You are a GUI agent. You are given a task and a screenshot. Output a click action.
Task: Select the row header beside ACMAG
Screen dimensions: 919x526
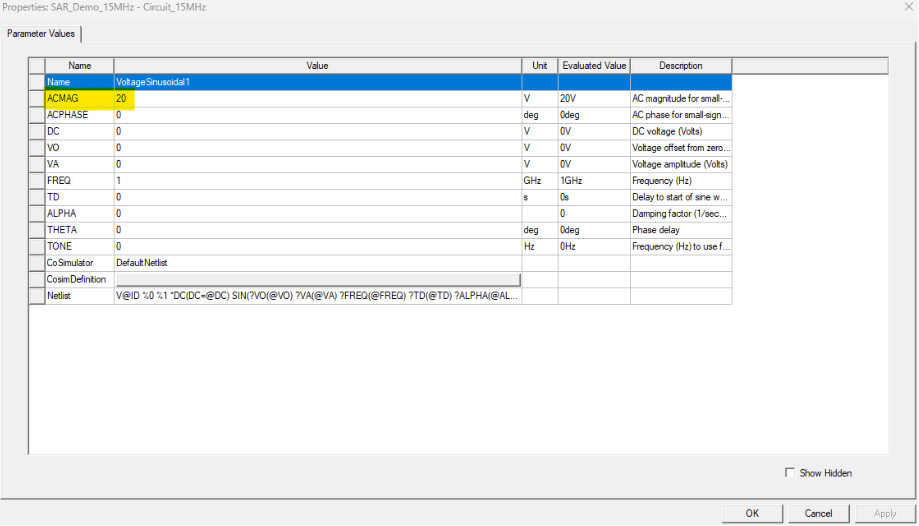click(37, 99)
